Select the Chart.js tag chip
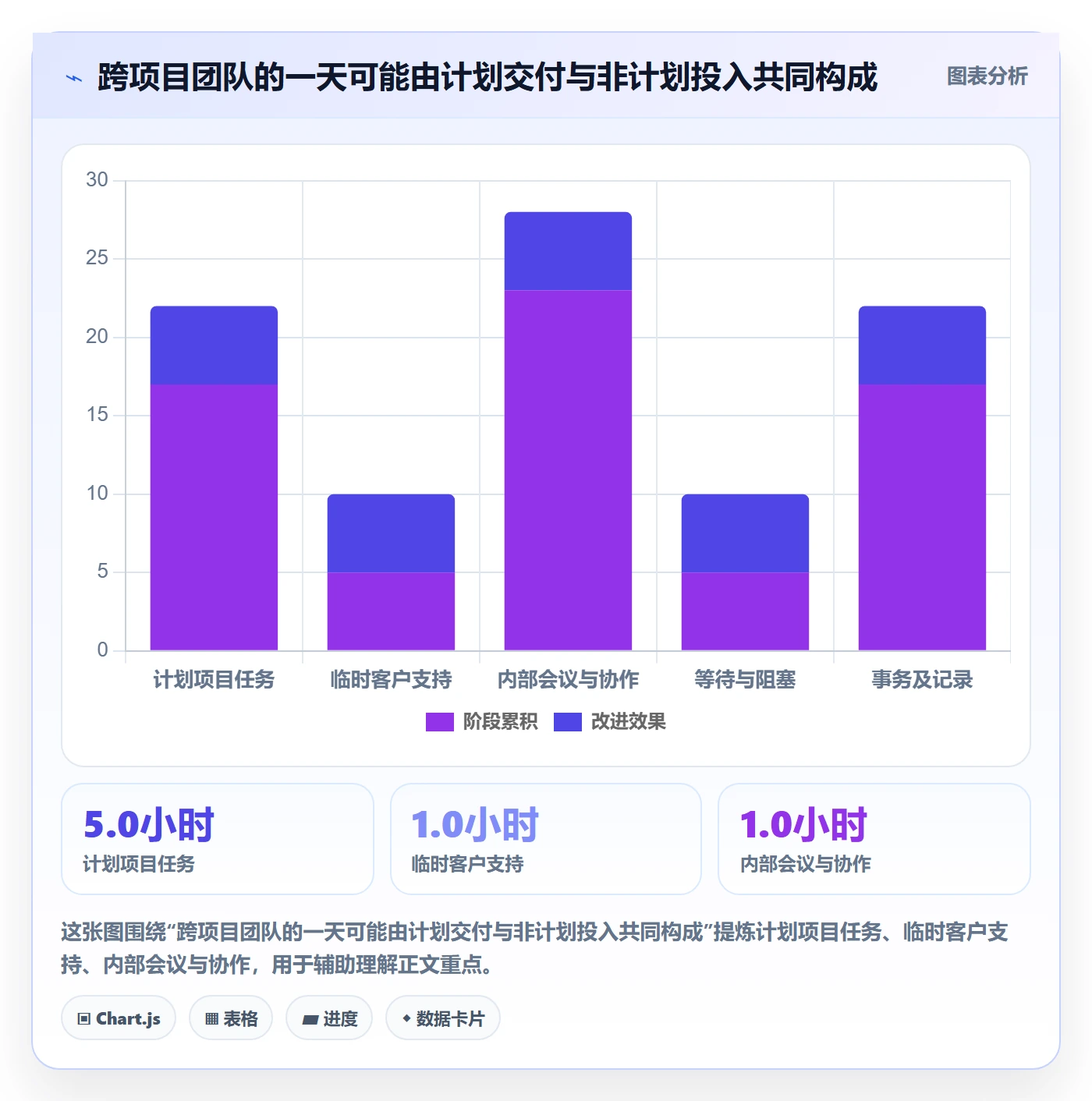The image size is (1092, 1101). [x=119, y=1018]
